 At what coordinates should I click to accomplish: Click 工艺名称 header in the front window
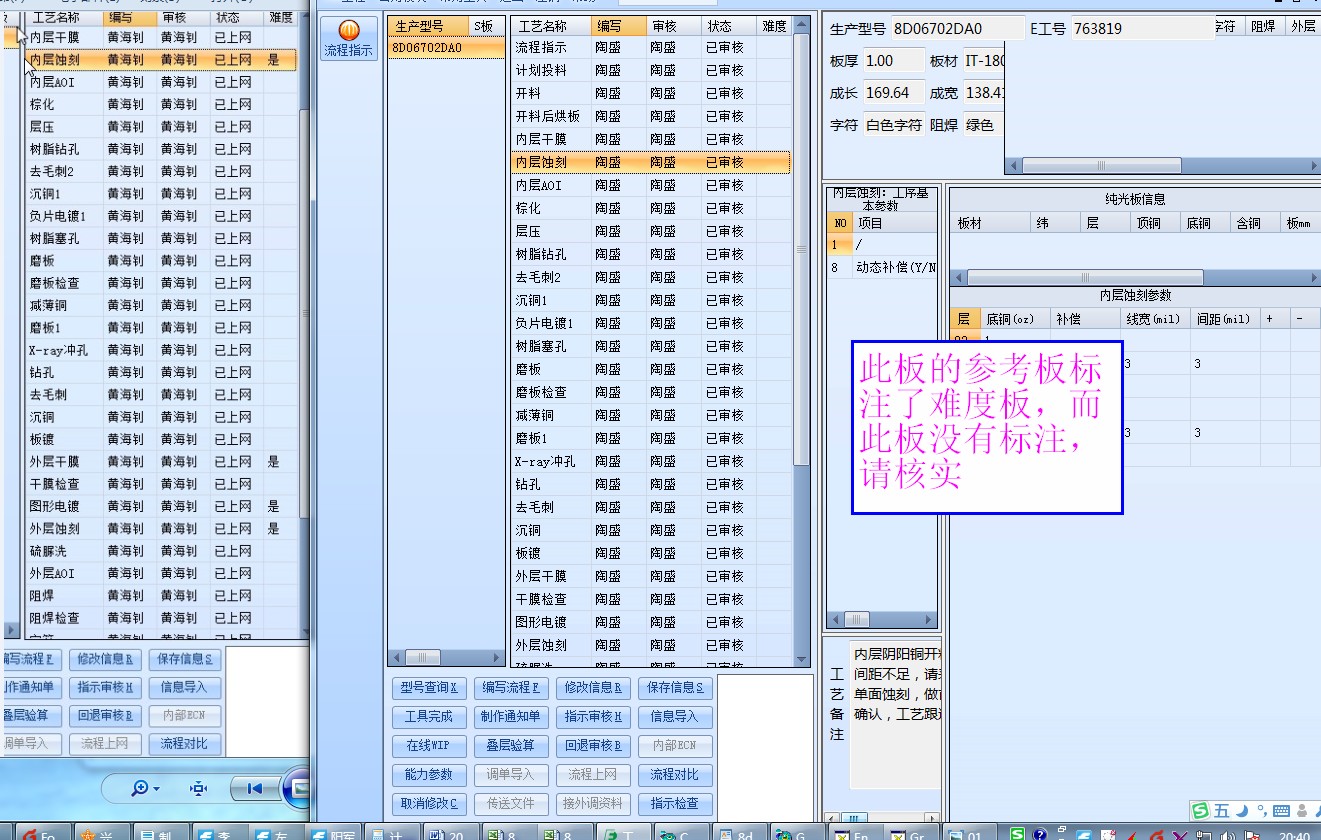click(x=550, y=26)
